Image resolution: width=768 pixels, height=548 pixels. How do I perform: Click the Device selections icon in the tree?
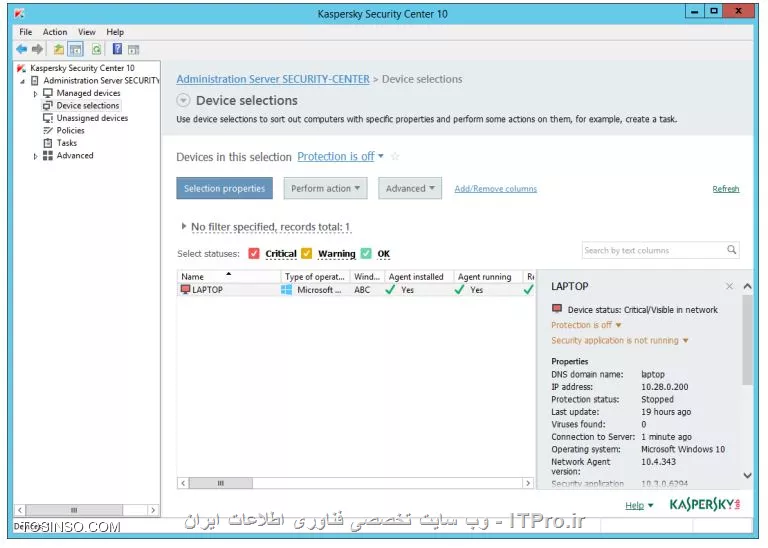tap(48, 106)
